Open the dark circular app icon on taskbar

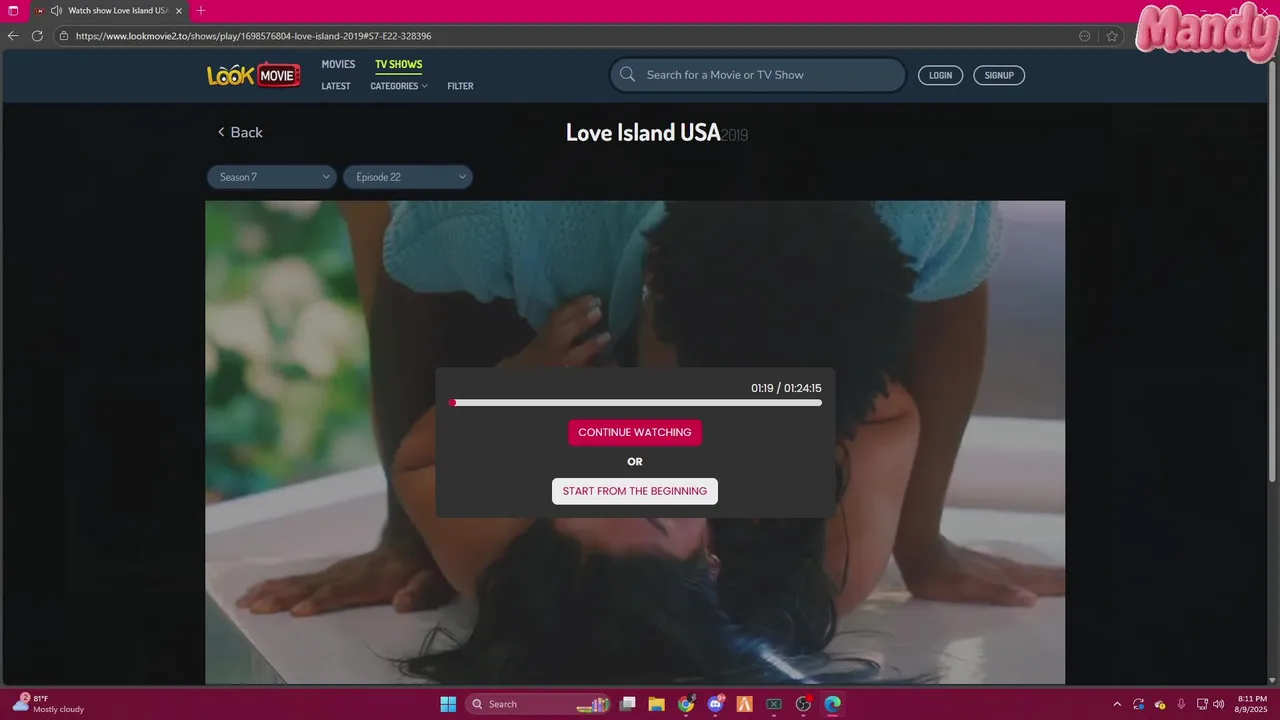[x=803, y=704]
